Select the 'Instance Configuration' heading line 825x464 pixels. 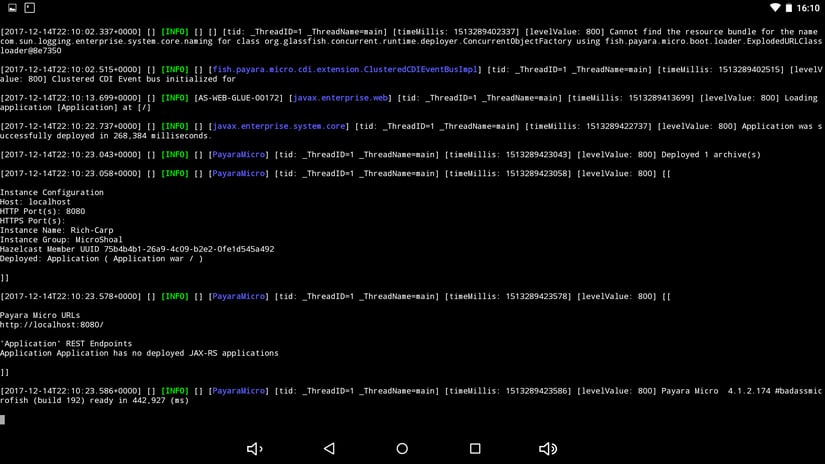(x=52, y=192)
